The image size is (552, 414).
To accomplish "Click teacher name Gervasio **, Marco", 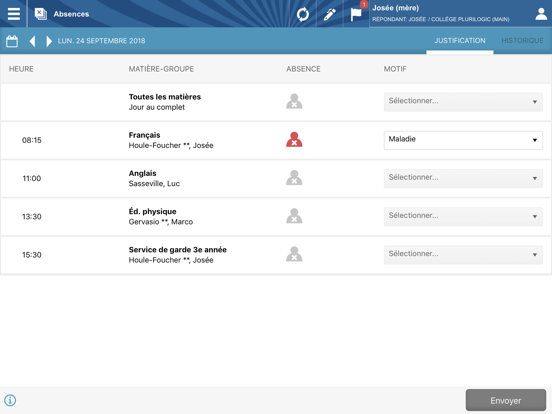I will point(161,222).
